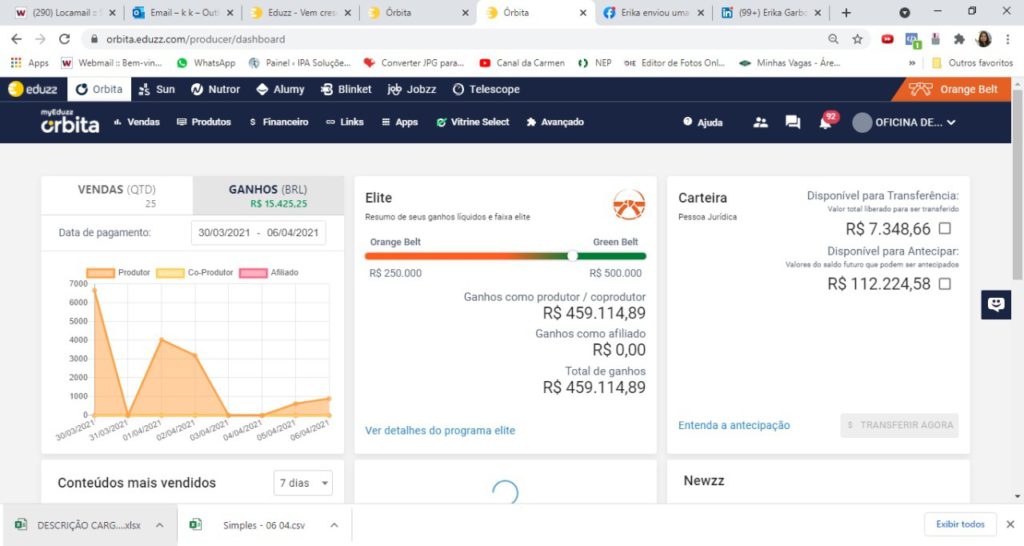Expand the OFICINA DE... account dropdown
The width and height of the screenshot is (1024, 546).
904,122
